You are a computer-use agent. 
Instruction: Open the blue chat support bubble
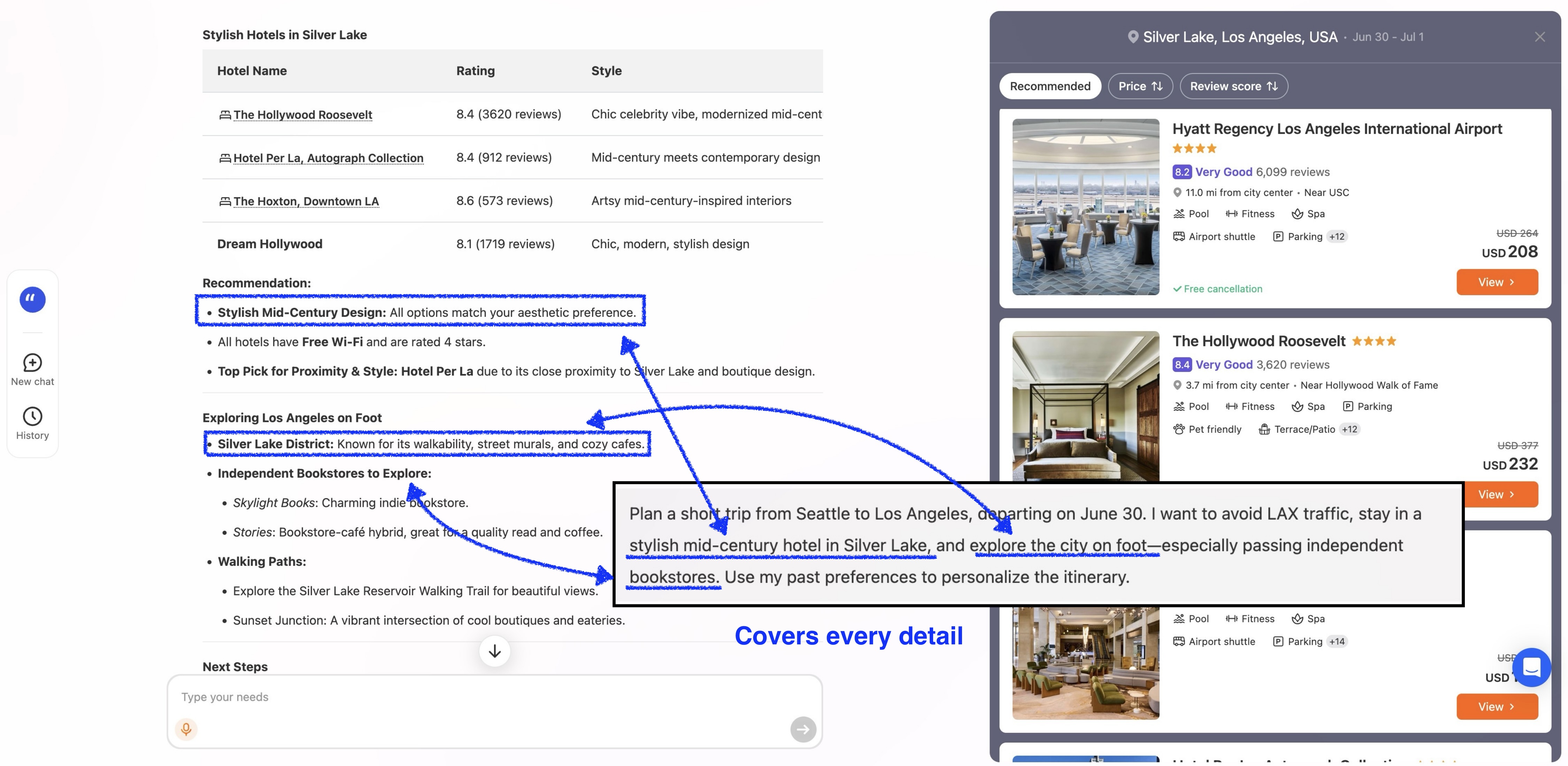[x=1531, y=667]
